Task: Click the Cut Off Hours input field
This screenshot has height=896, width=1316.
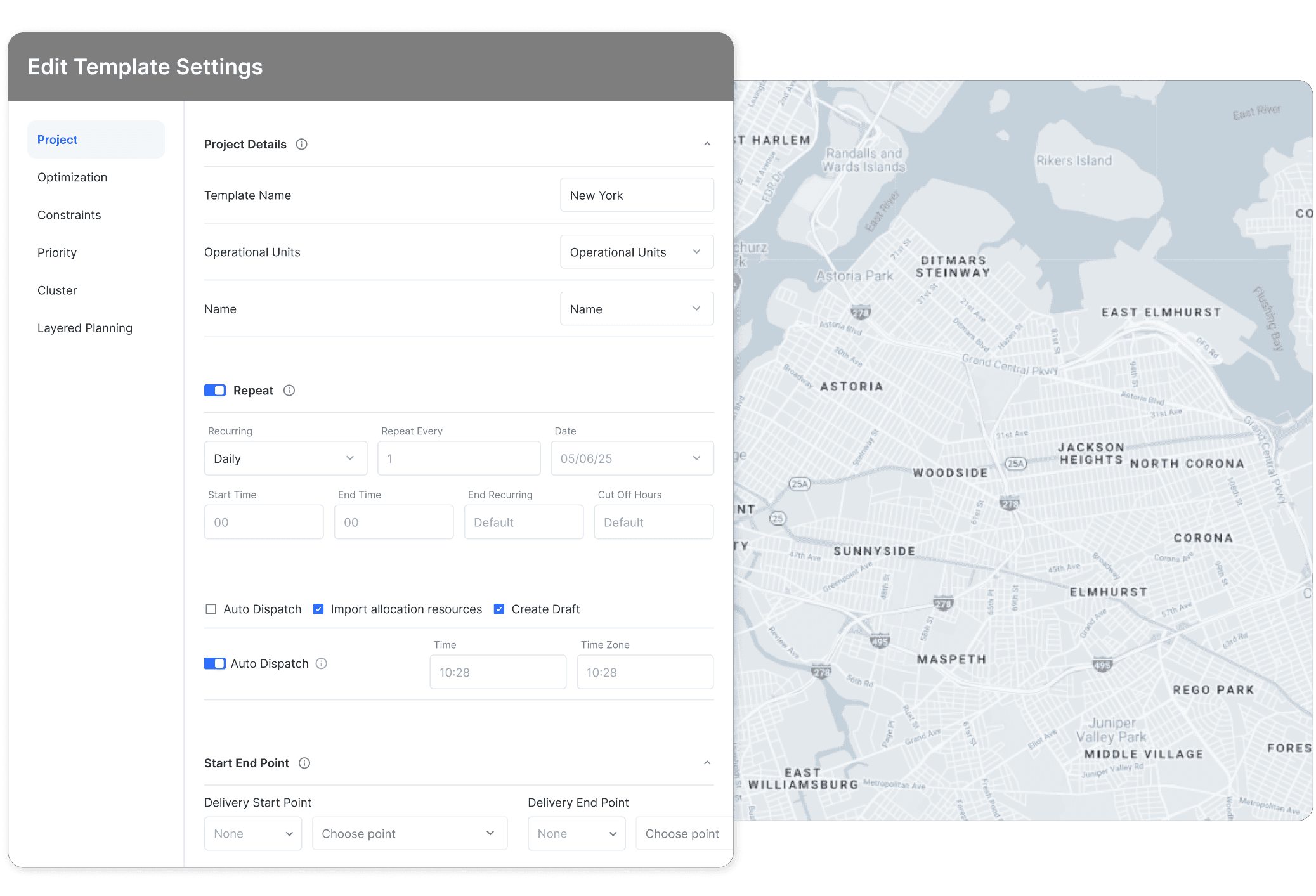Action: pos(654,522)
